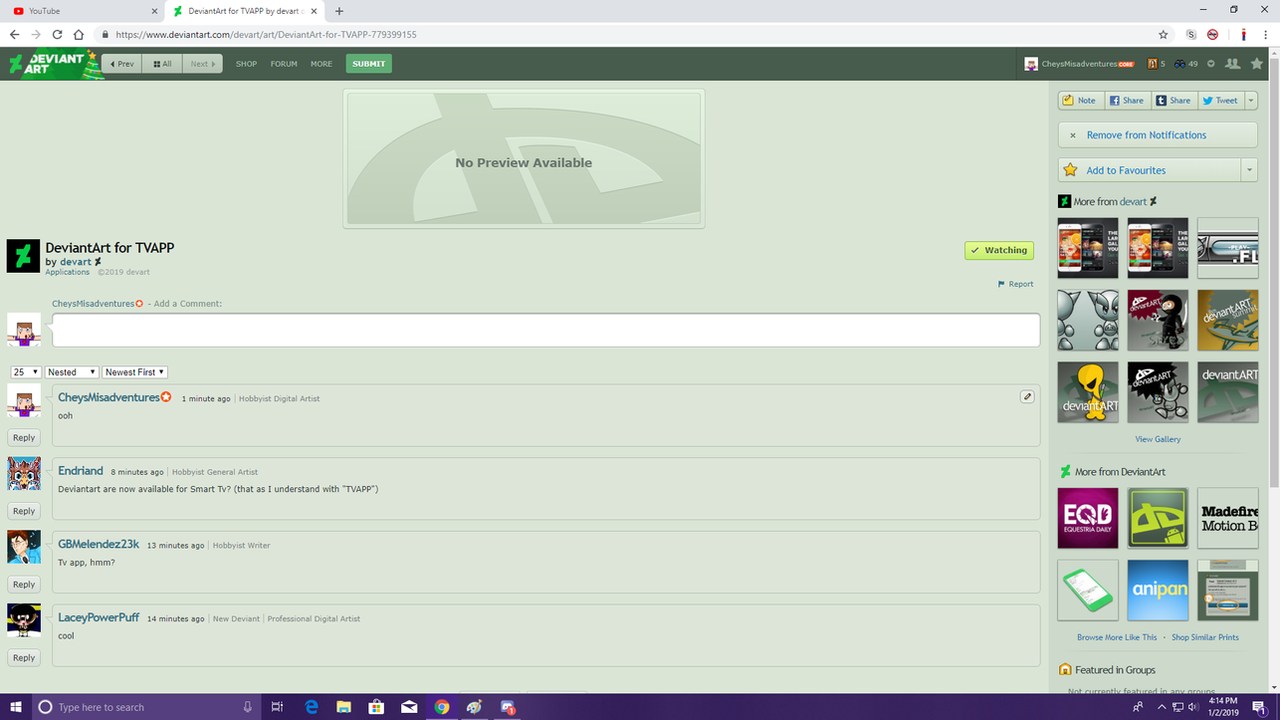
Task: Open Task View on taskbar
Action: click(277, 707)
